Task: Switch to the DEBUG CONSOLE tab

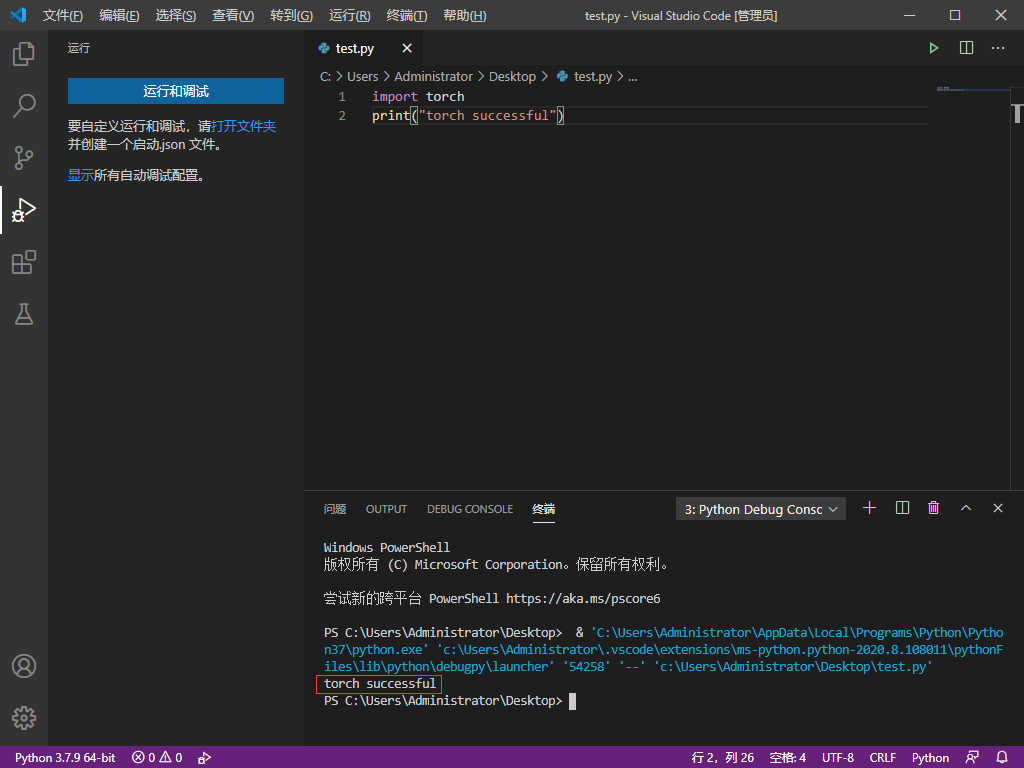Action: [469, 509]
